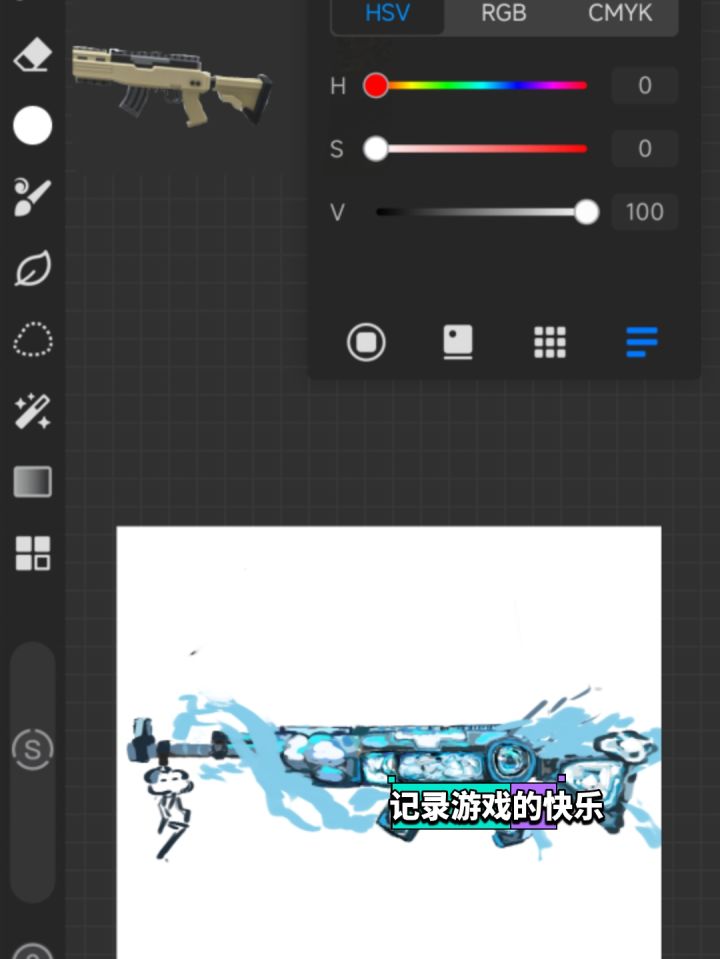Switch to the CMYK tab
This screenshot has height=959, width=720.
620,13
